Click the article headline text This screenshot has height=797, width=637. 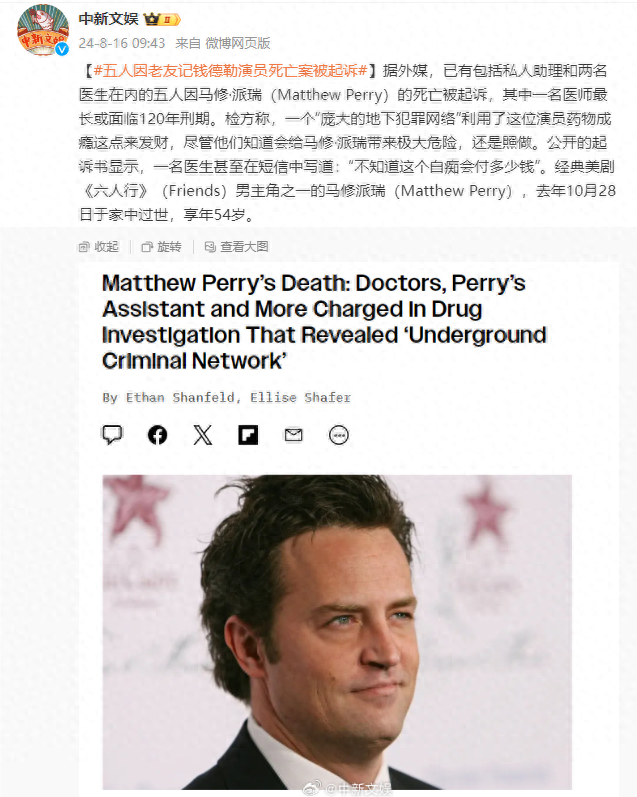pyautogui.click(x=324, y=322)
